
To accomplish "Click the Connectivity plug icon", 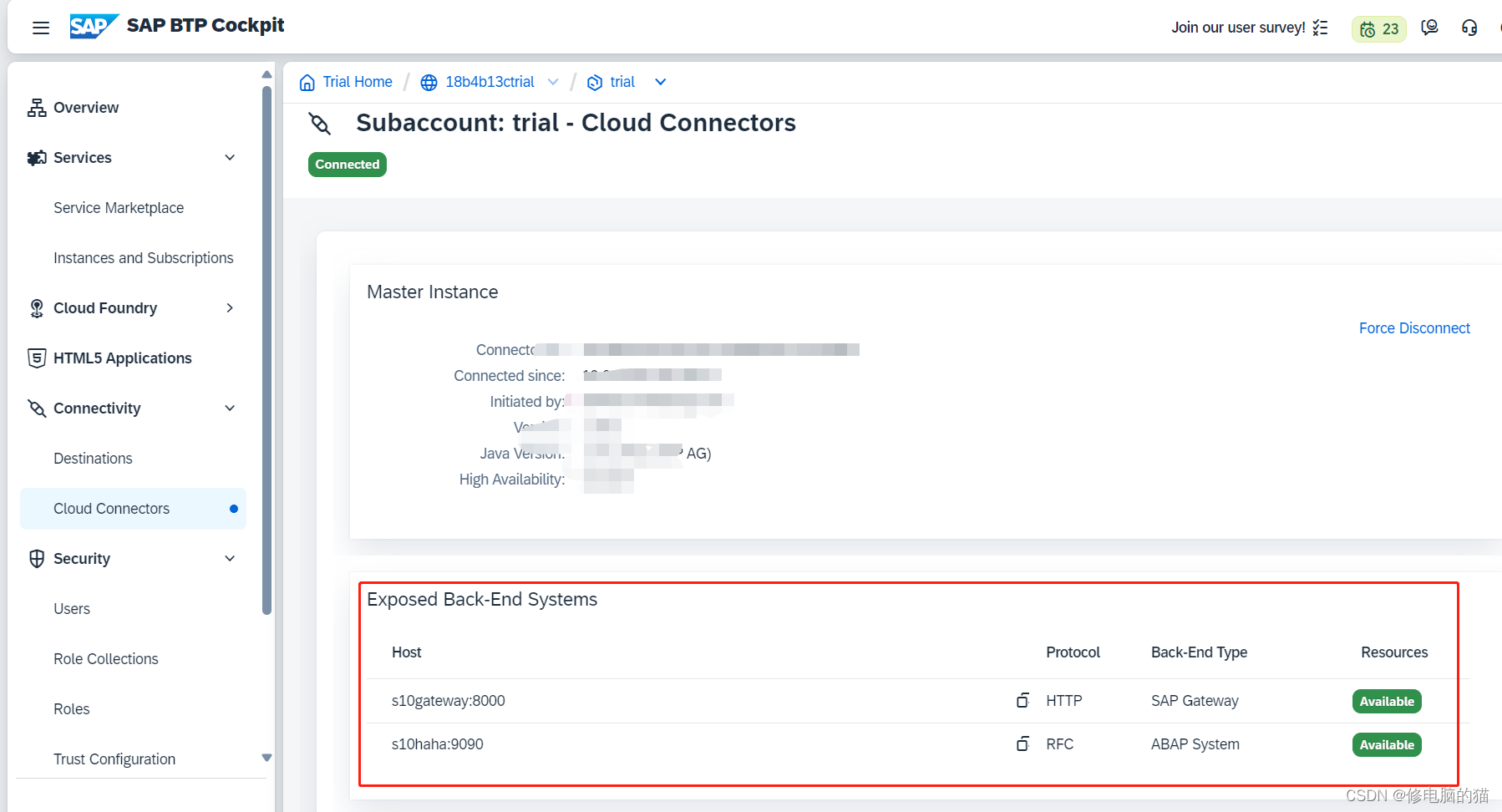I will pos(37,409).
